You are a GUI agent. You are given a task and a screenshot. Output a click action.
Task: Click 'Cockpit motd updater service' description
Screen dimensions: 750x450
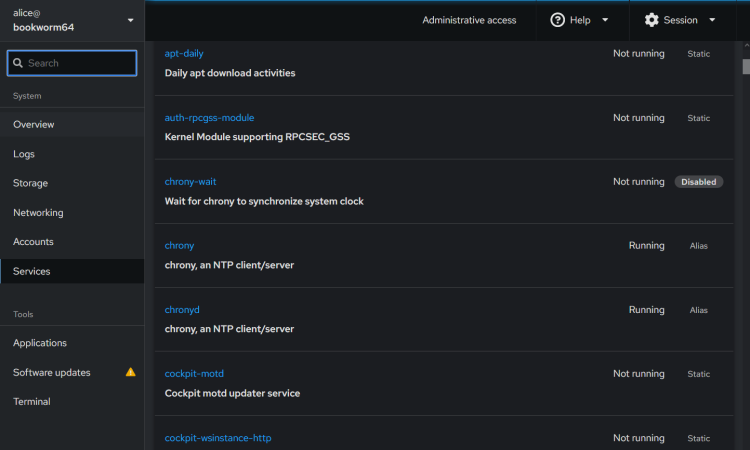point(232,393)
